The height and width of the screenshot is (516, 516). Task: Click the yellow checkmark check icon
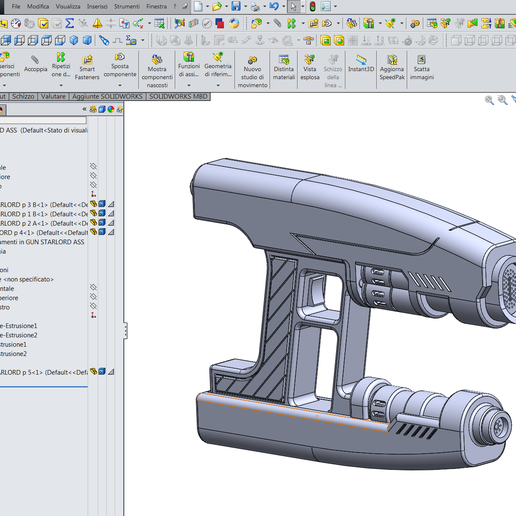point(43,23)
